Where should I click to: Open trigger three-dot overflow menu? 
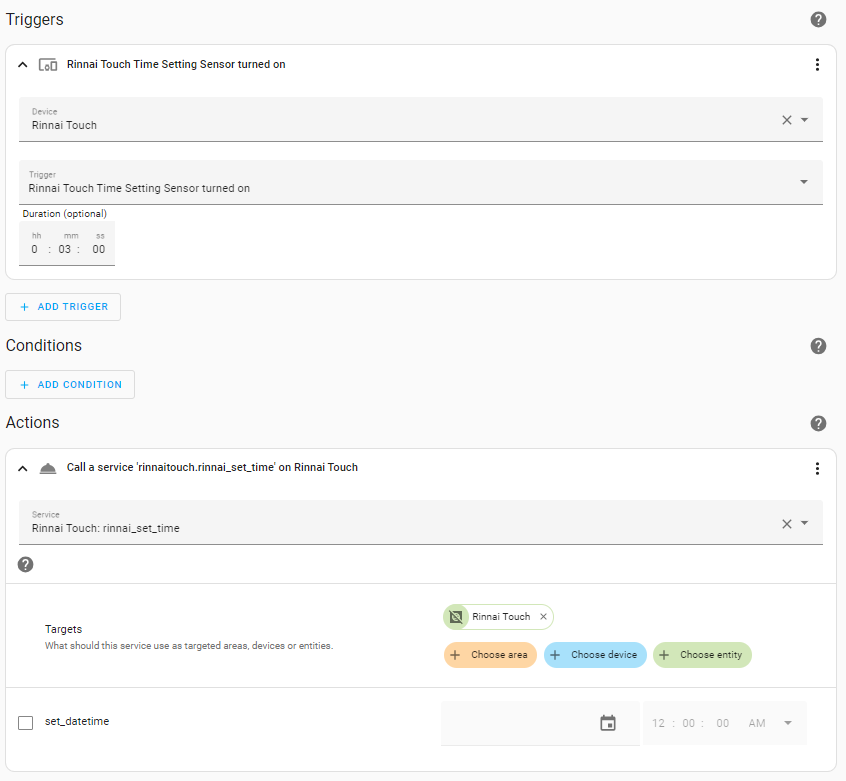[817, 65]
